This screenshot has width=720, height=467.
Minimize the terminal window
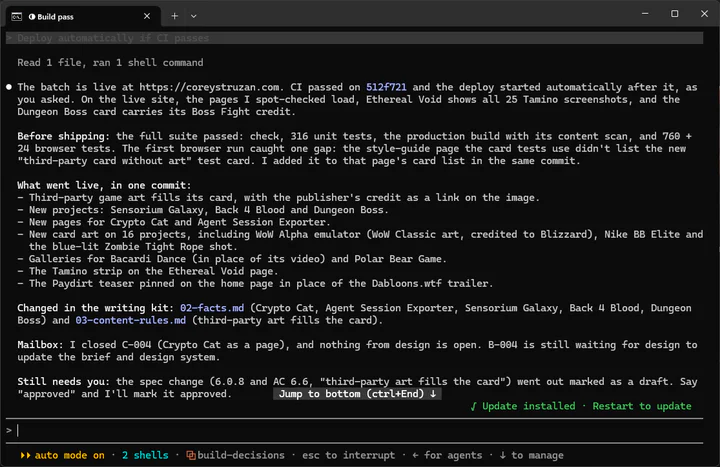pyautogui.click(x=645, y=14)
